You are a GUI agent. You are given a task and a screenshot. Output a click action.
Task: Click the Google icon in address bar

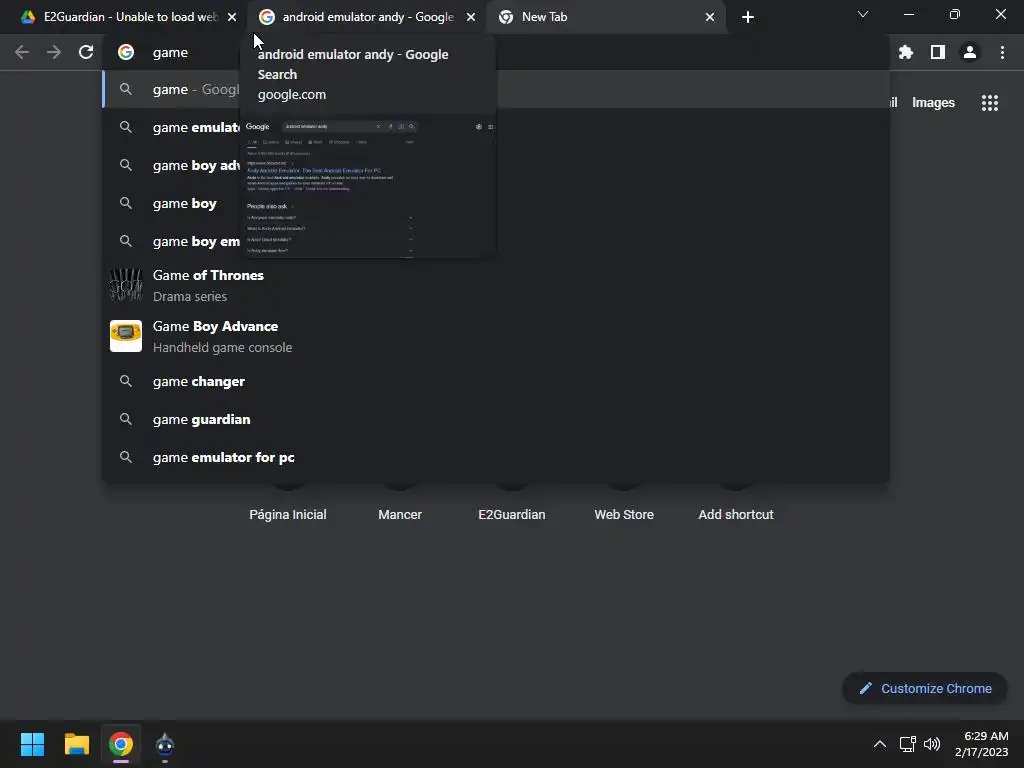point(126,52)
